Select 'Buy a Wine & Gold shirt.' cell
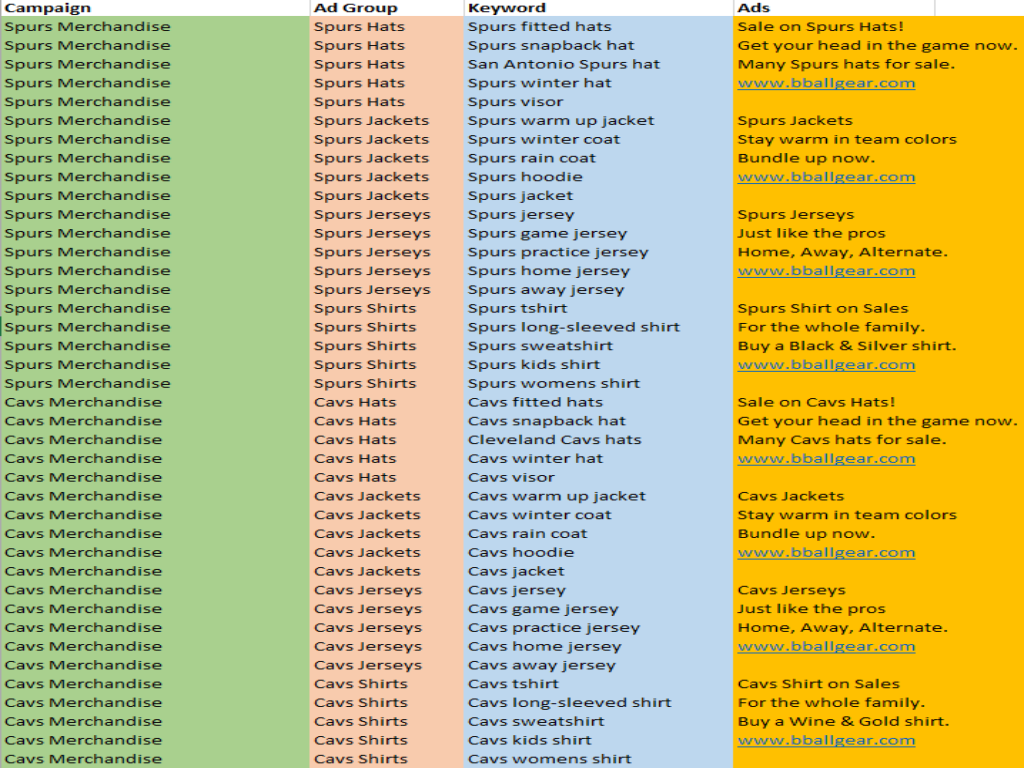 pyautogui.click(x=843, y=722)
